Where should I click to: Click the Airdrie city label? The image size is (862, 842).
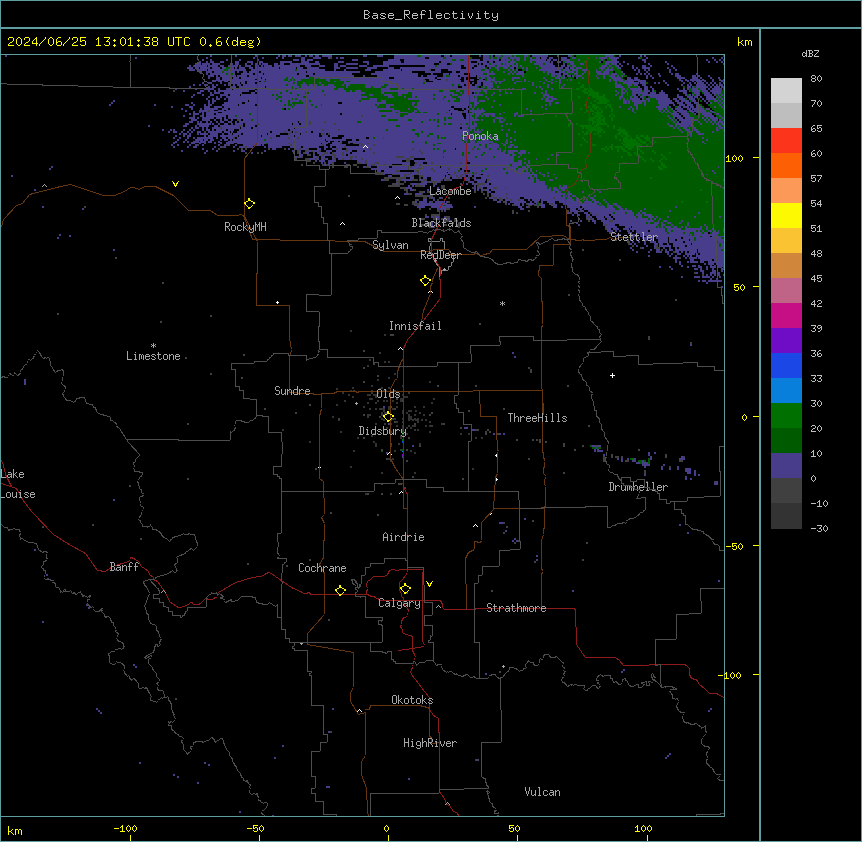pos(404,537)
